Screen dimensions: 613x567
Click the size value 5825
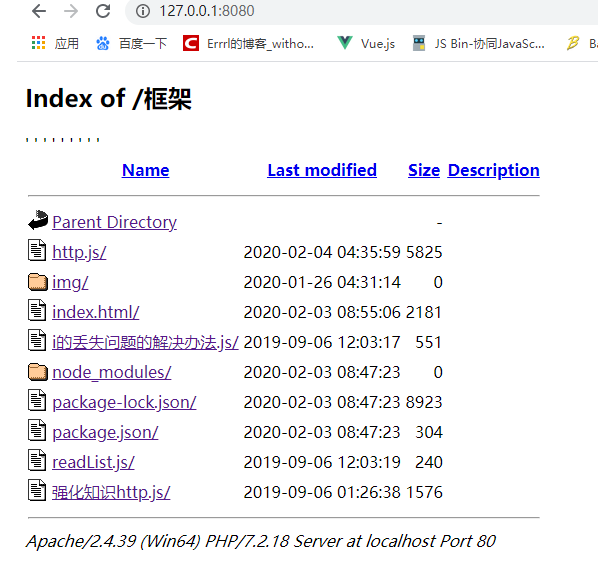pos(424,252)
